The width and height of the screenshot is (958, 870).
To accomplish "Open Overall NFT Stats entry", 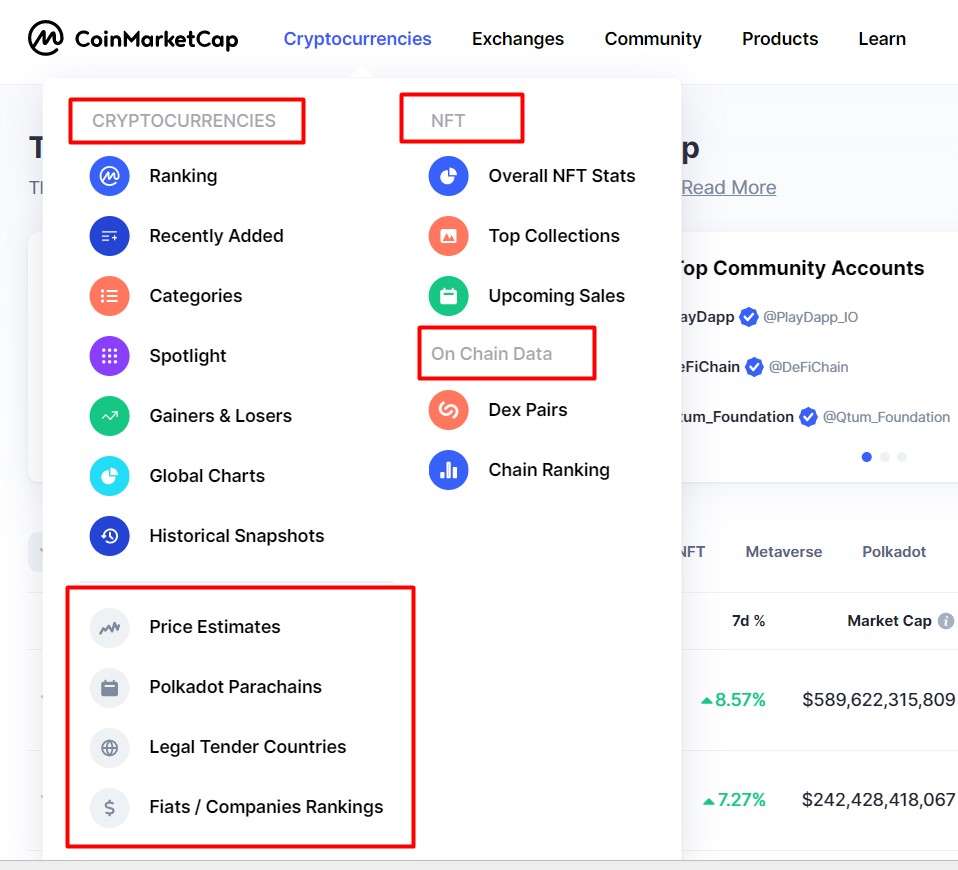I will pyautogui.click(x=561, y=176).
